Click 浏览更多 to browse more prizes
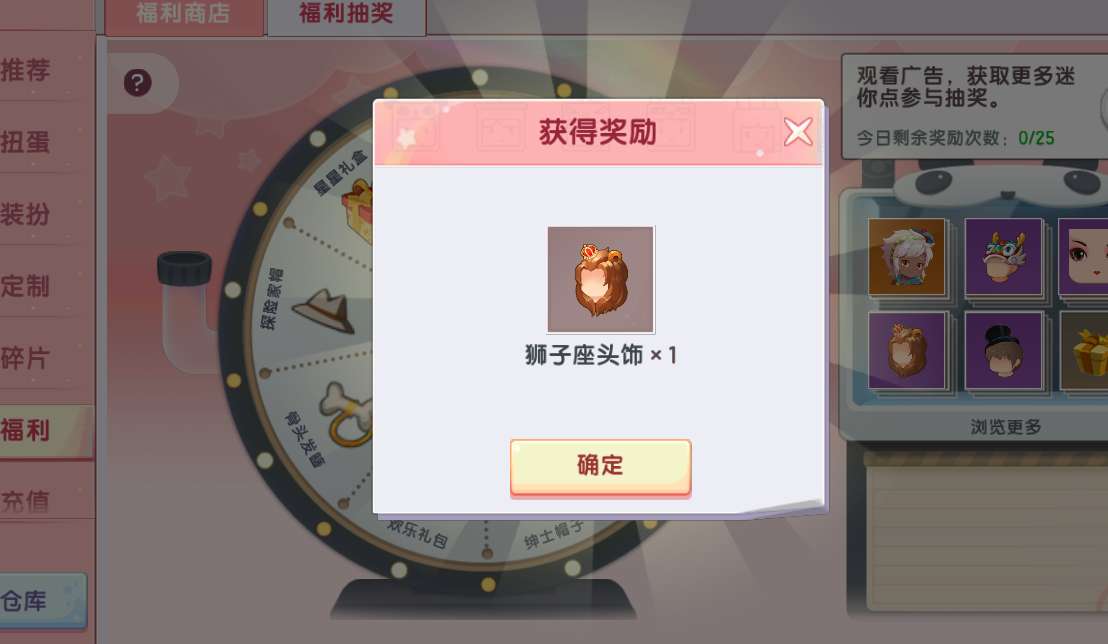 (x=1006, y=427)
